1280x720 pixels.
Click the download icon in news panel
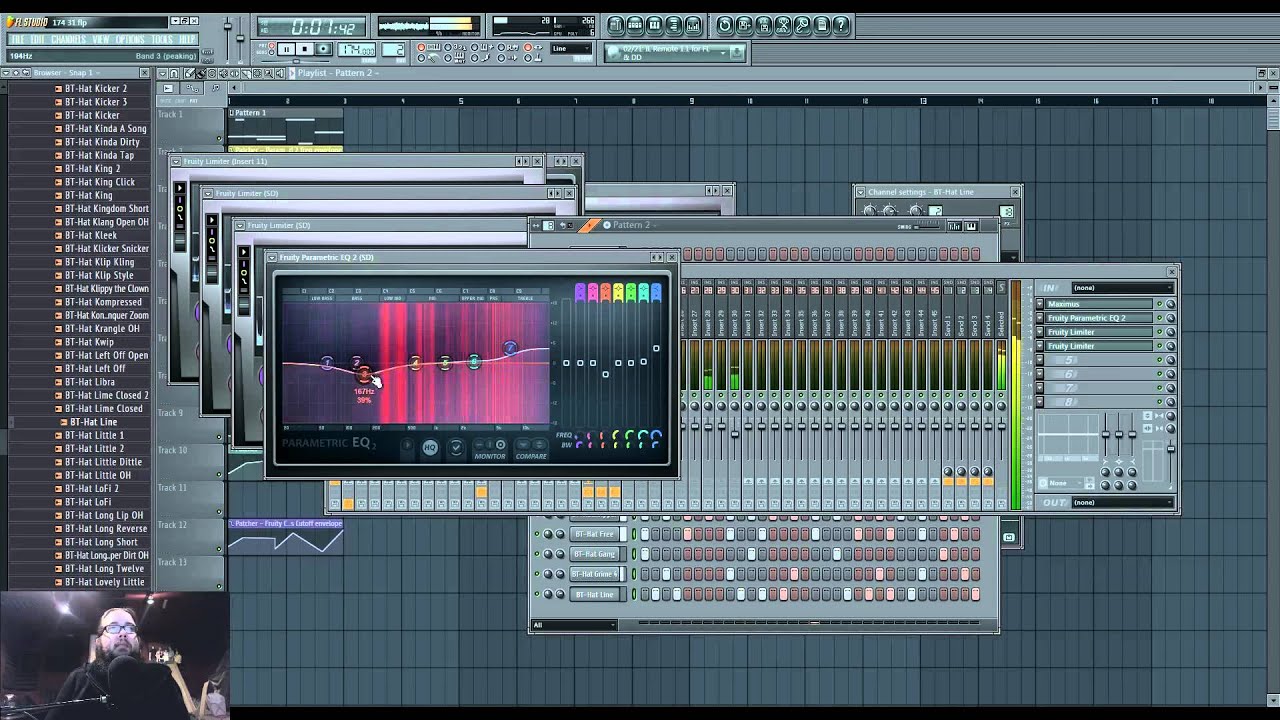coord(737,51)
